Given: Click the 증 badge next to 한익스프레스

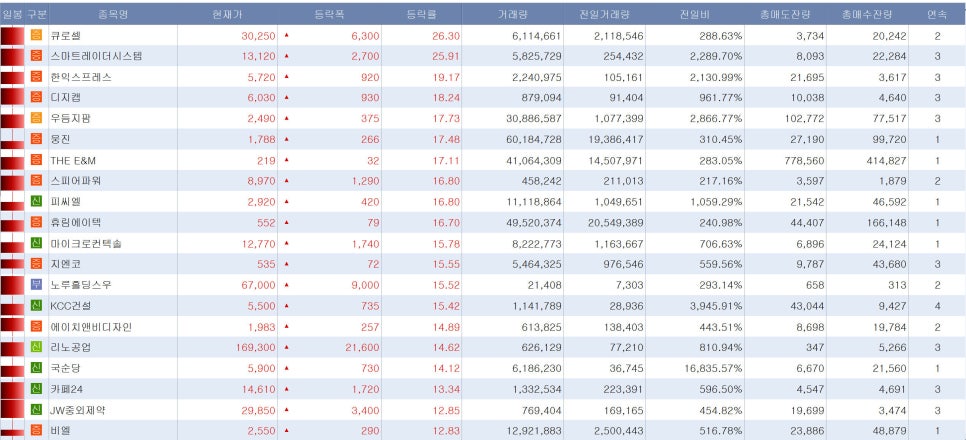Looking at the screenshot, I should [x=36, y=77].
